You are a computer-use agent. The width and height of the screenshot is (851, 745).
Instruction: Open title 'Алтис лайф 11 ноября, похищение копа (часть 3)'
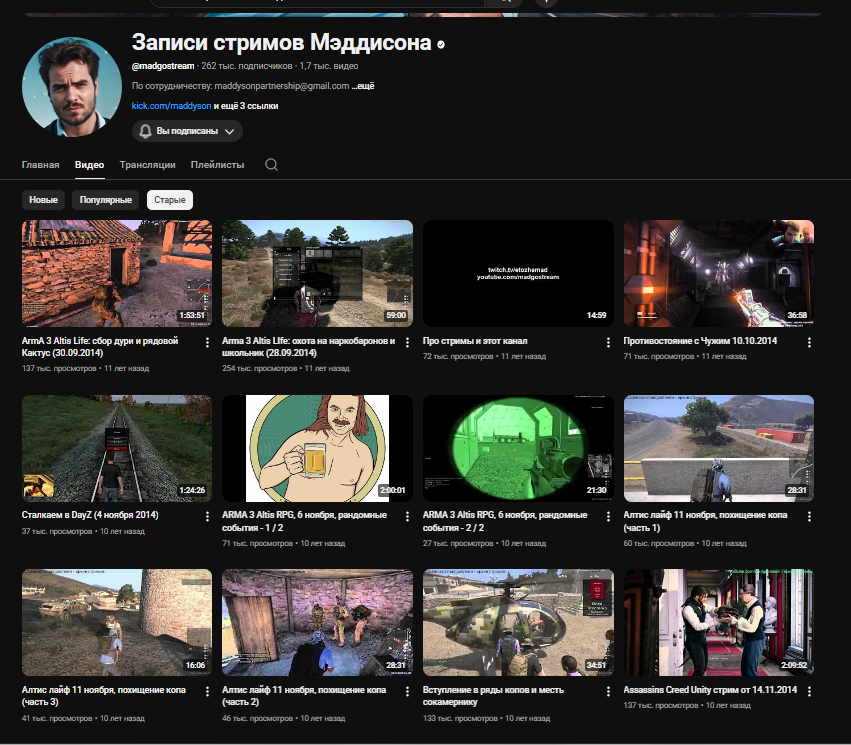pos(104,696)
